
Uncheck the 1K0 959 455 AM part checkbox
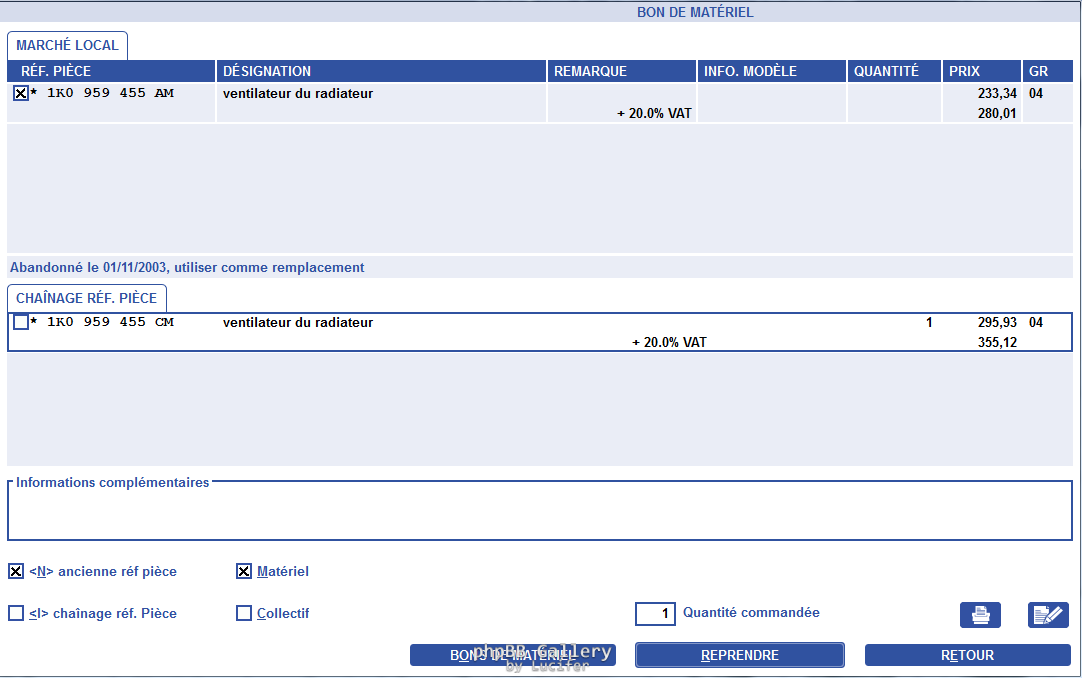click(x=21, y=93)
